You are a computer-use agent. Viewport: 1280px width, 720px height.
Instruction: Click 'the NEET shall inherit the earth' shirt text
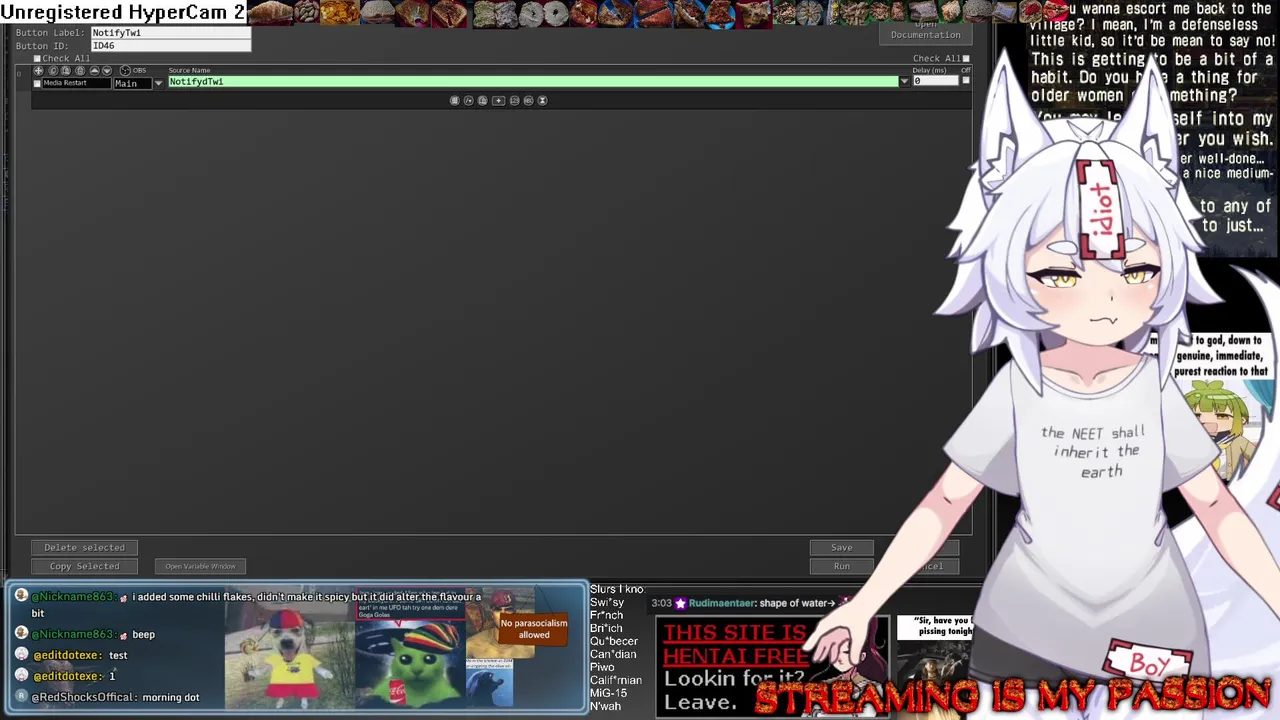pyautogui.click(x=1093, y=451)
